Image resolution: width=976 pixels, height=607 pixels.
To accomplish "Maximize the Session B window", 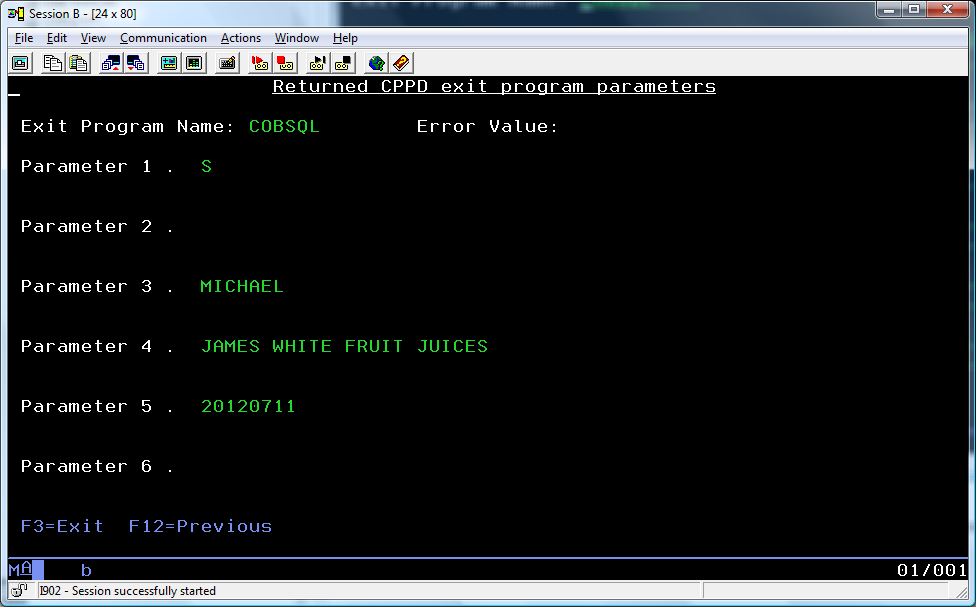I will [x=914, y=9].
